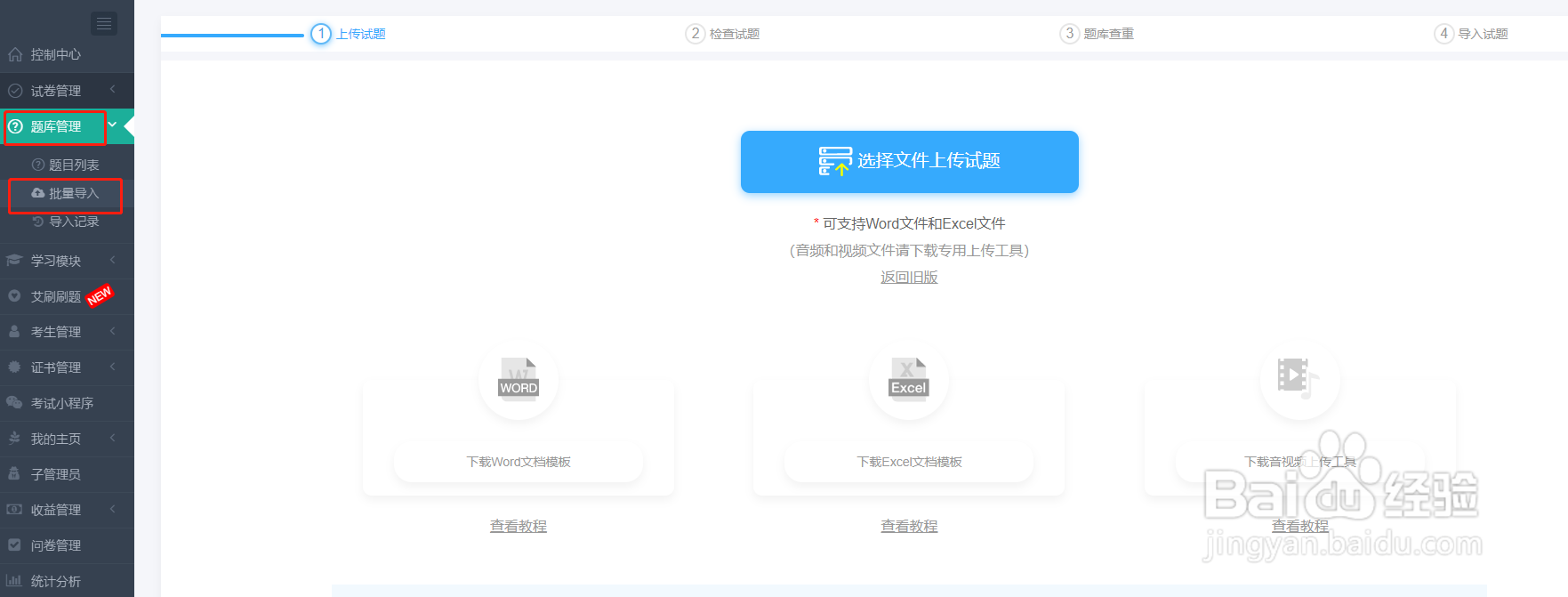The width and height of the screenshot is (1568, 597).
Task: Click the WORD file icon
Action: click(519, 380)
